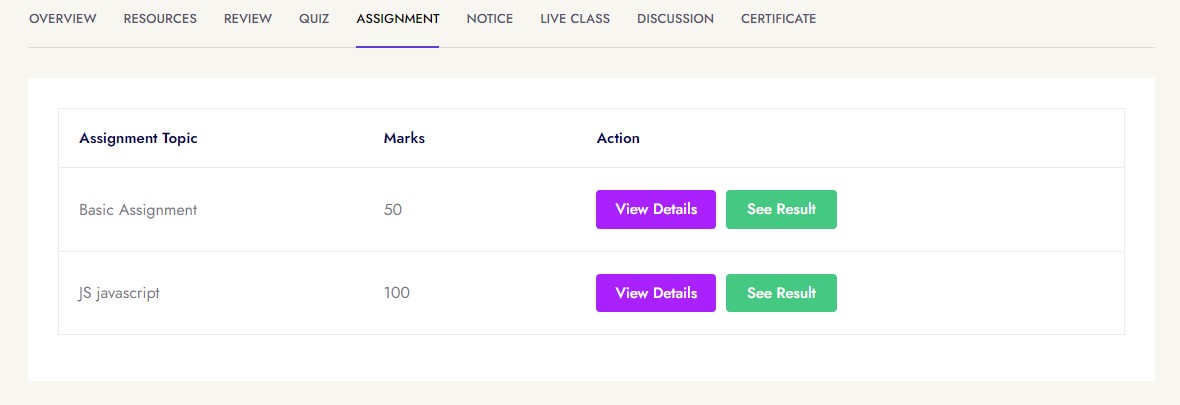The width and height of the screenshot is (1180, 405).
Task: Select the Basic Assignment topic name
Action: pyautogui.click(x=138, y=210)
